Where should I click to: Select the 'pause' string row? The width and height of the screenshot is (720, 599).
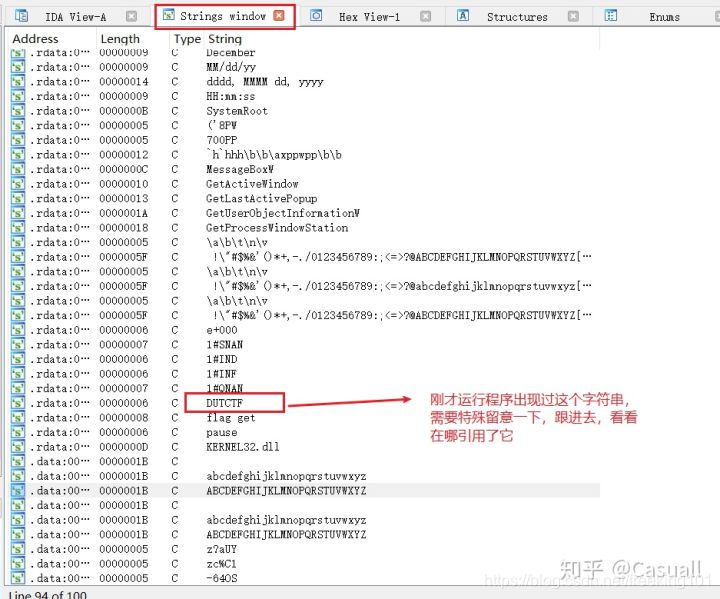point(304,432)
